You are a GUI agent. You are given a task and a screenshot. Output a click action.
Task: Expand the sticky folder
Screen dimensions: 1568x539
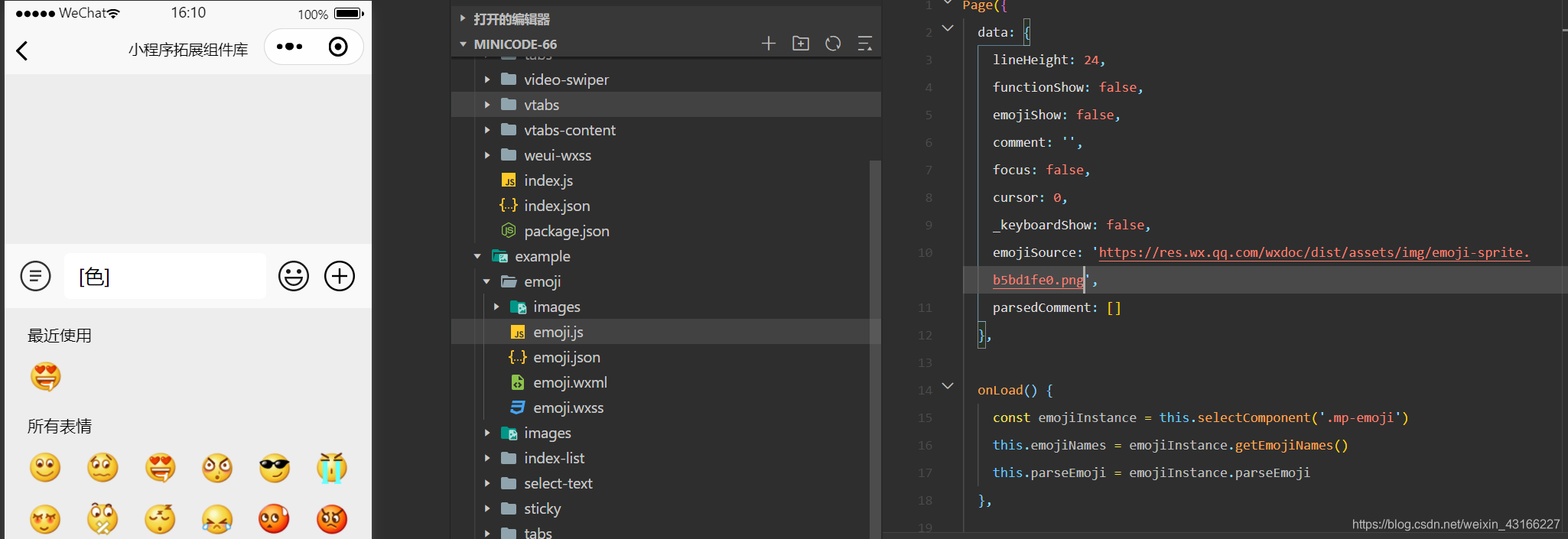click(487, 508)
